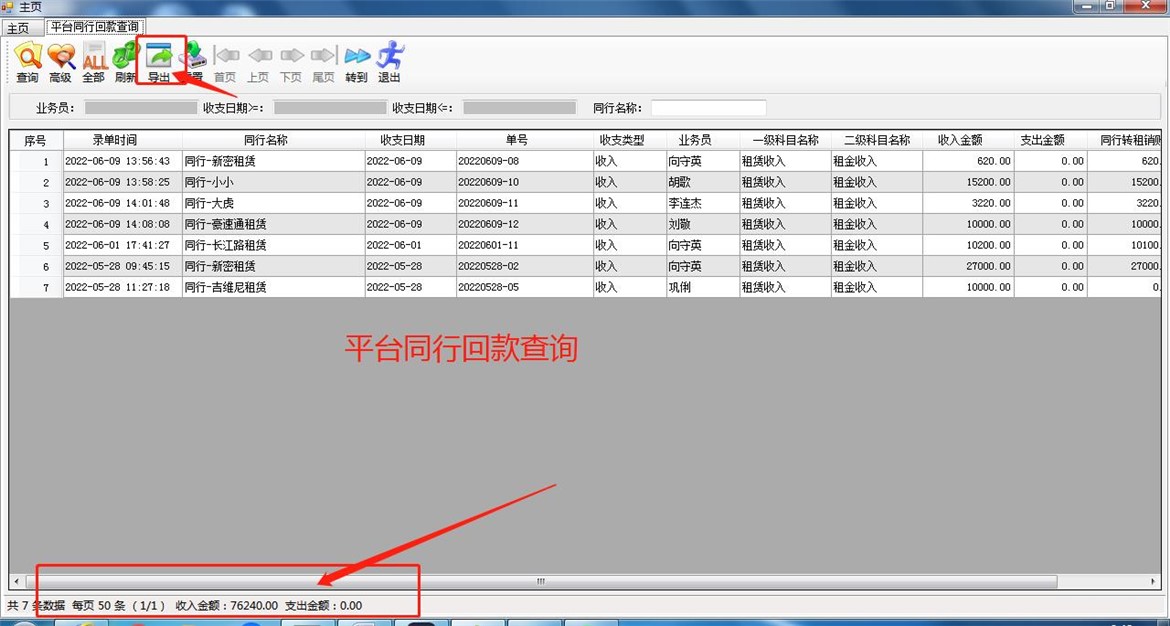Go to 首页 first page
Viewport: 1170px width, 626px height.
(x=225, y=63)
